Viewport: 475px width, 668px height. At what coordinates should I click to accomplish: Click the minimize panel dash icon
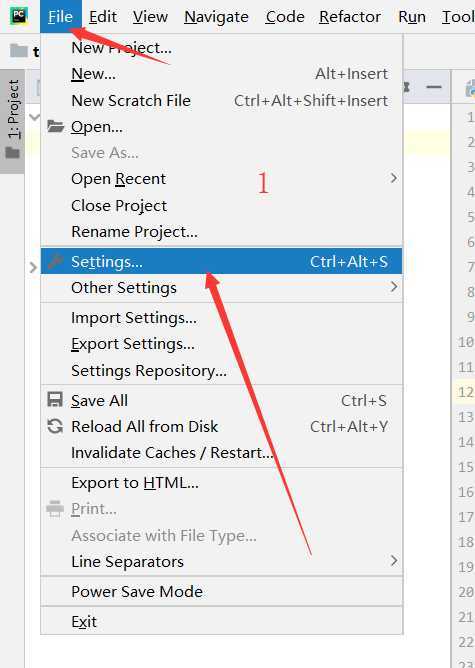tap(434, 87)
